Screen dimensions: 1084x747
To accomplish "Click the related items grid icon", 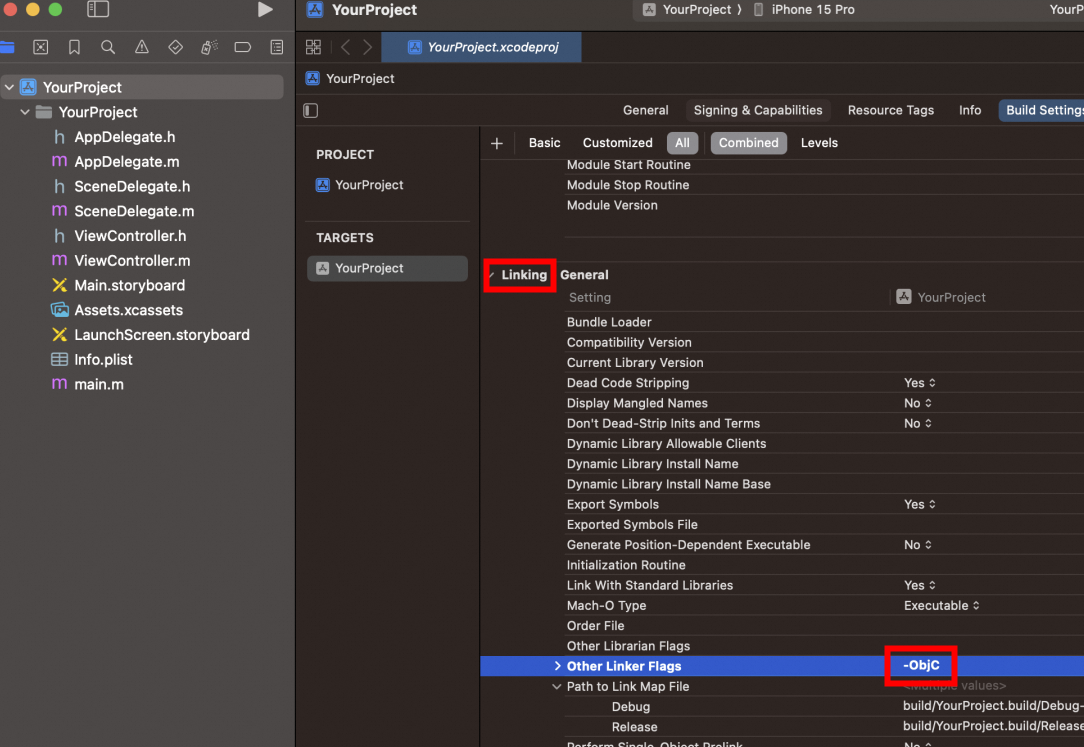I will point(313,47).
